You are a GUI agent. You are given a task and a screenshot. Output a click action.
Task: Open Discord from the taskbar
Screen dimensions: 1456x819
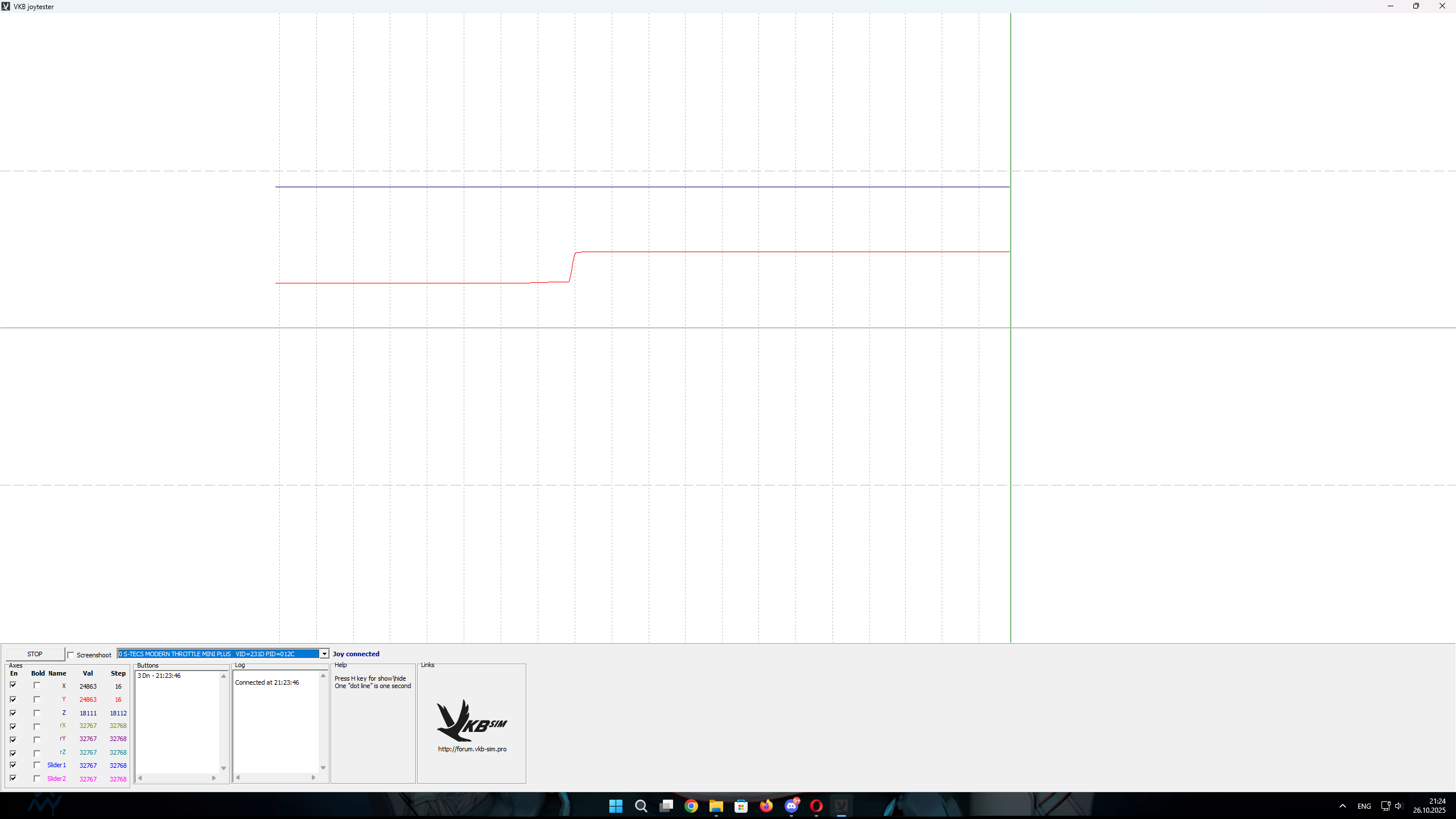[791, 806]
